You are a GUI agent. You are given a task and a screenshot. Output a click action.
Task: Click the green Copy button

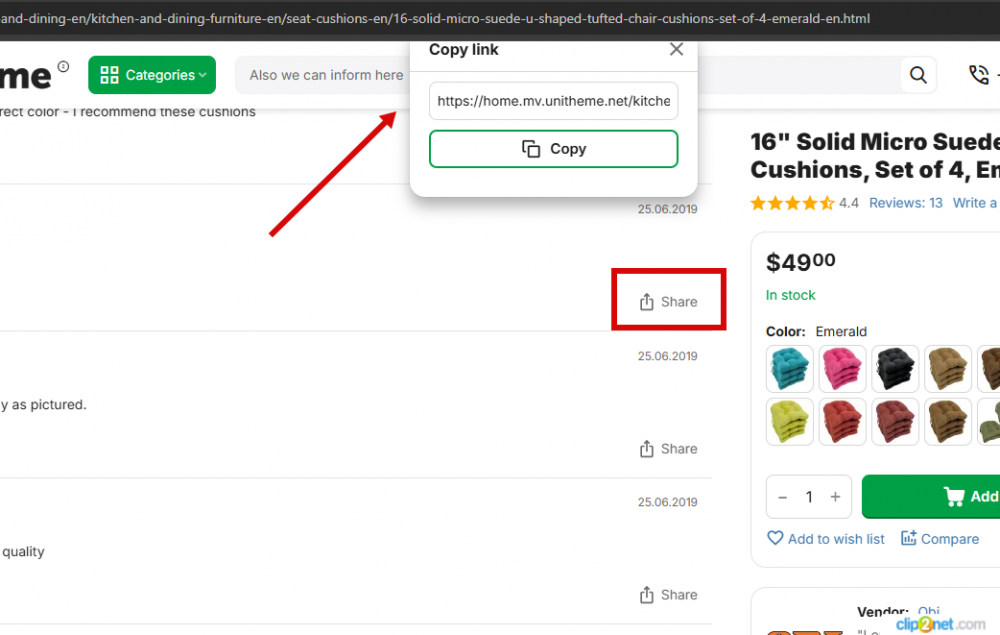click(x=553, y=149)
